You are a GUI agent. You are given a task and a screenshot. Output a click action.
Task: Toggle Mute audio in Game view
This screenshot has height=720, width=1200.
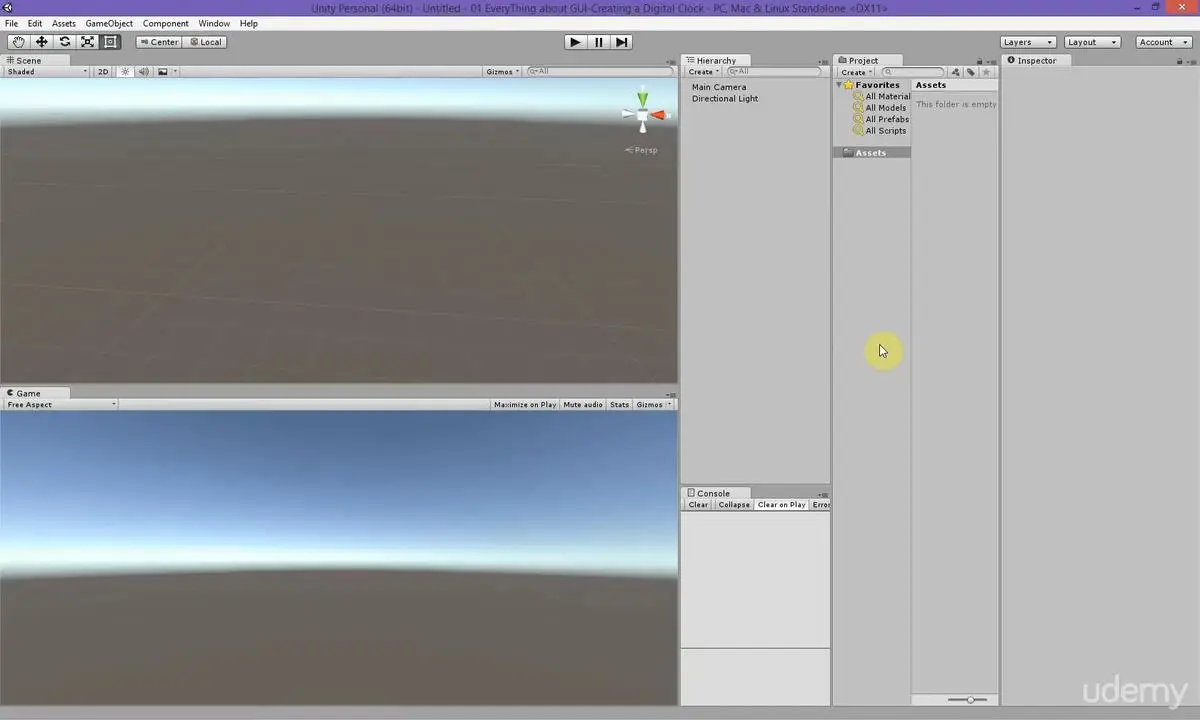(x=583, y=405)
